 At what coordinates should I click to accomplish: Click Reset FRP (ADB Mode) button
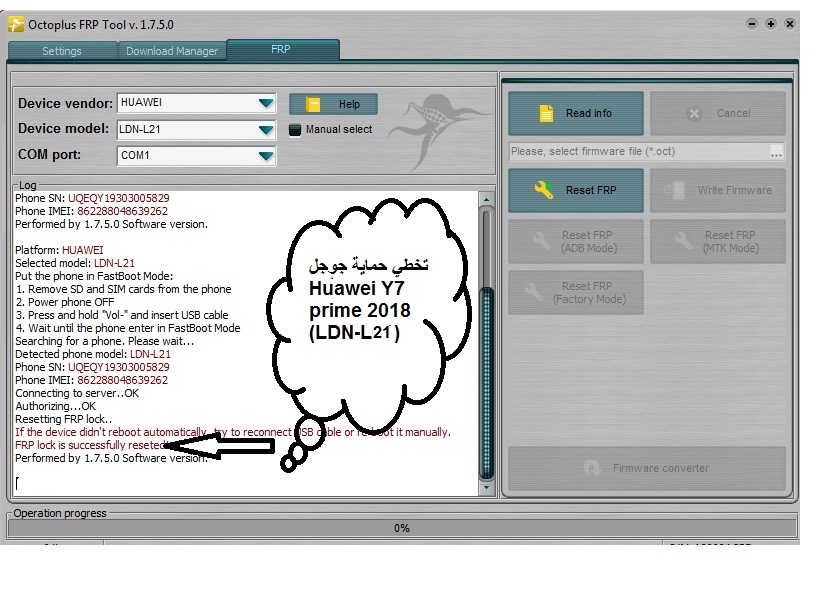tap(576, 241)
